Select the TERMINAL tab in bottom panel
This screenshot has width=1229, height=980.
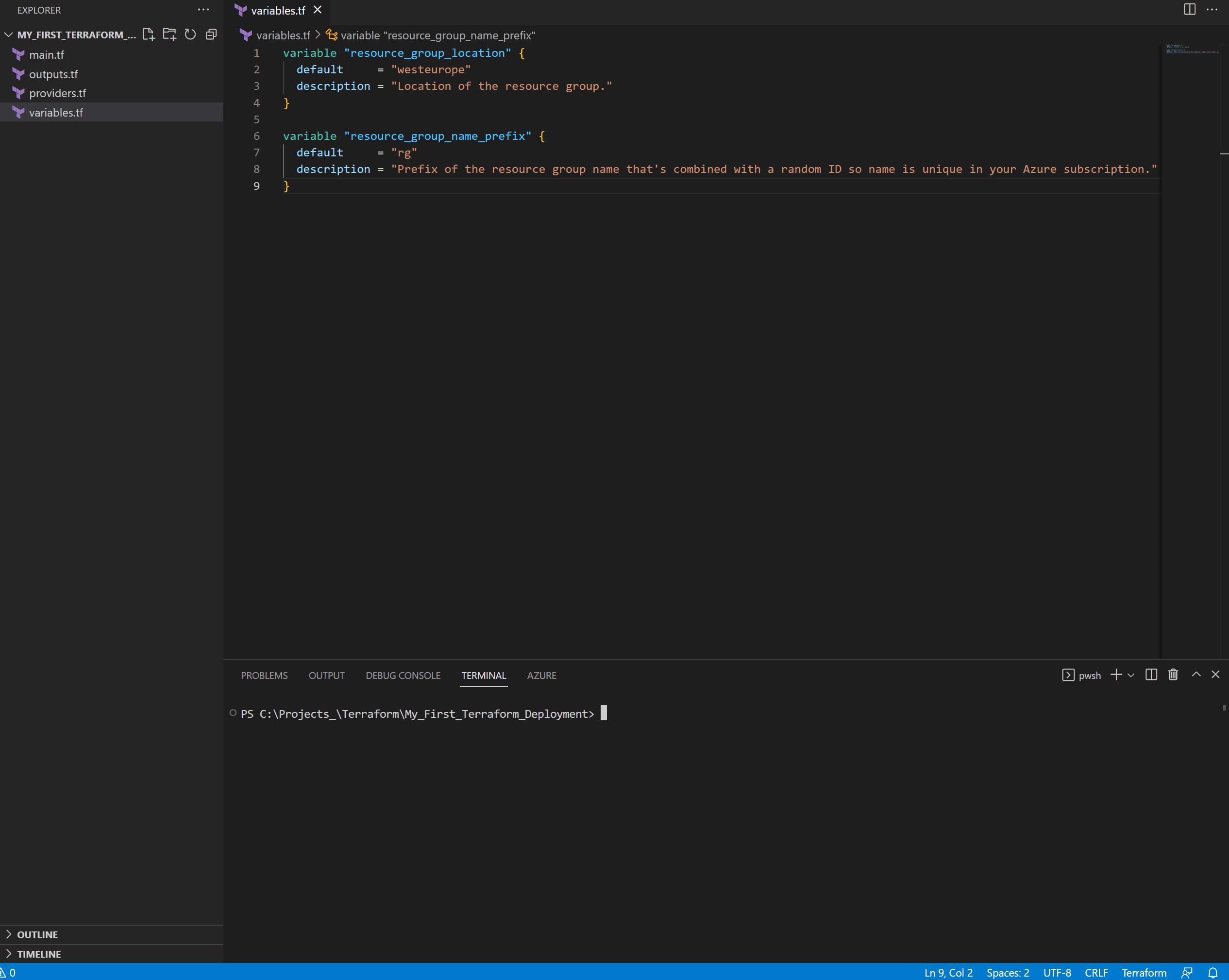483,675
